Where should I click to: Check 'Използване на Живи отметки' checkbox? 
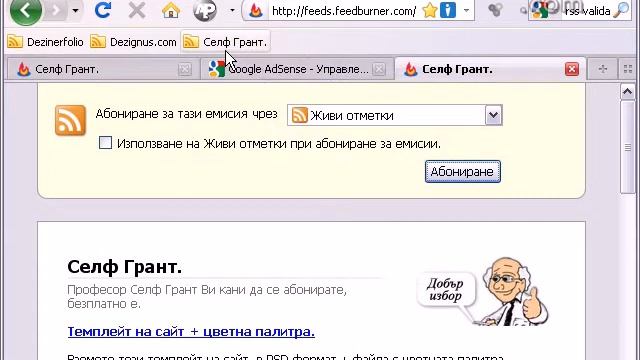pos(105,143)
